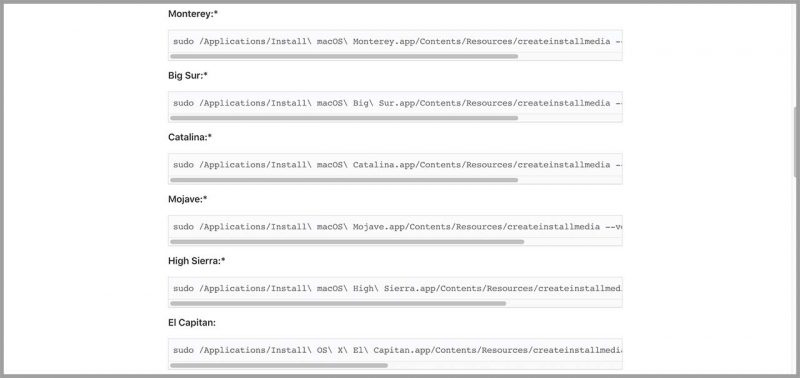Click the Monterey createinstallmedia command text
The height and width of the screenshot is (378, 800).
(397, 41)
